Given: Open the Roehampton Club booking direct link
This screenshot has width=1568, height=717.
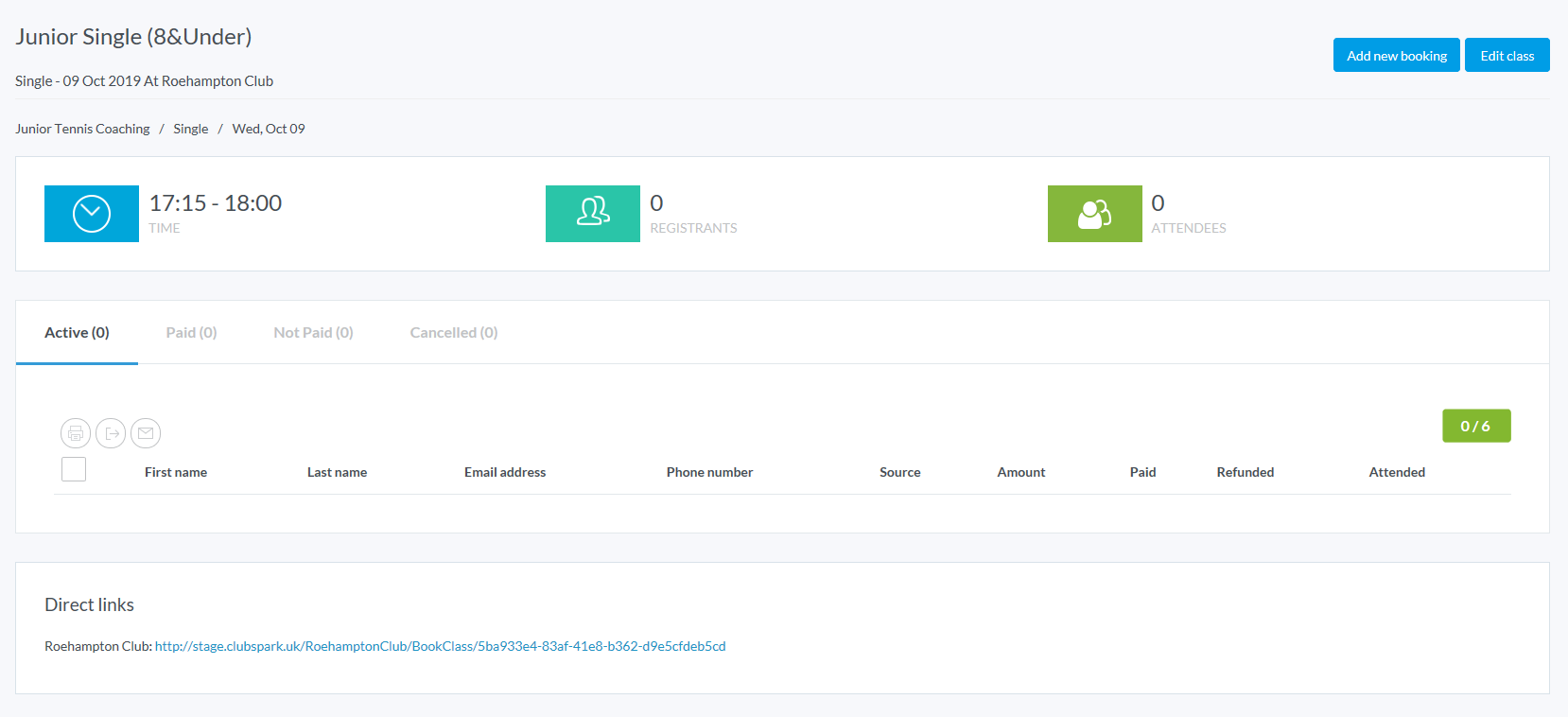Looking at the screenshot, I should point(440,646).
